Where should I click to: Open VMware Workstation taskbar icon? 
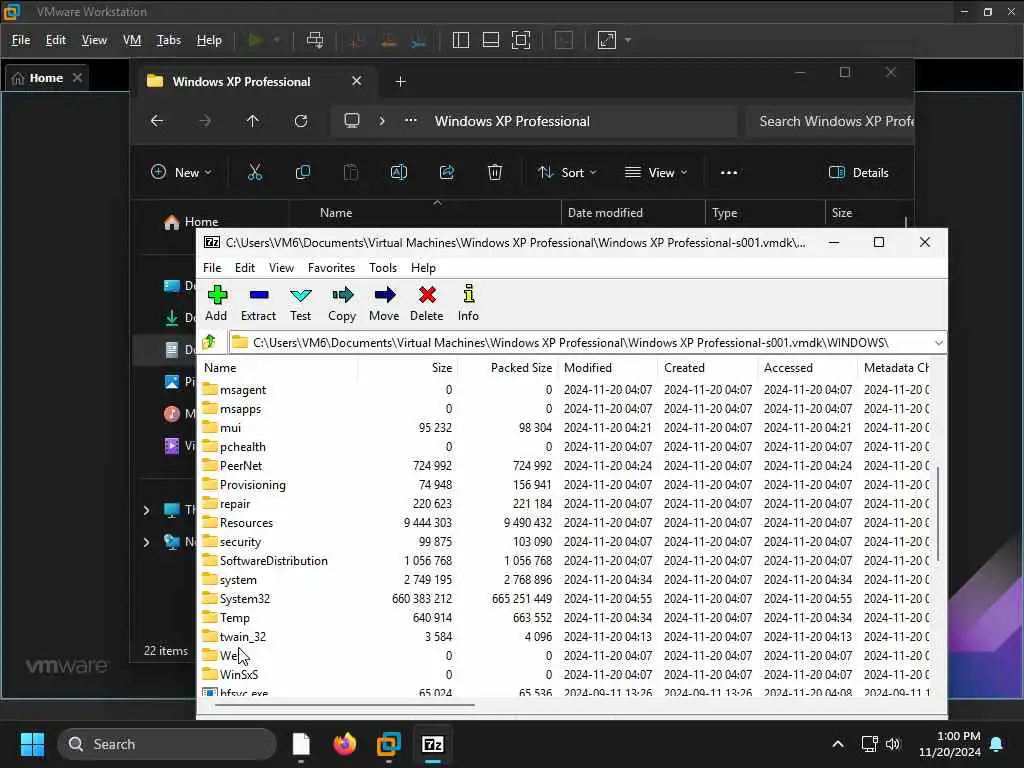tap(389, 744)
